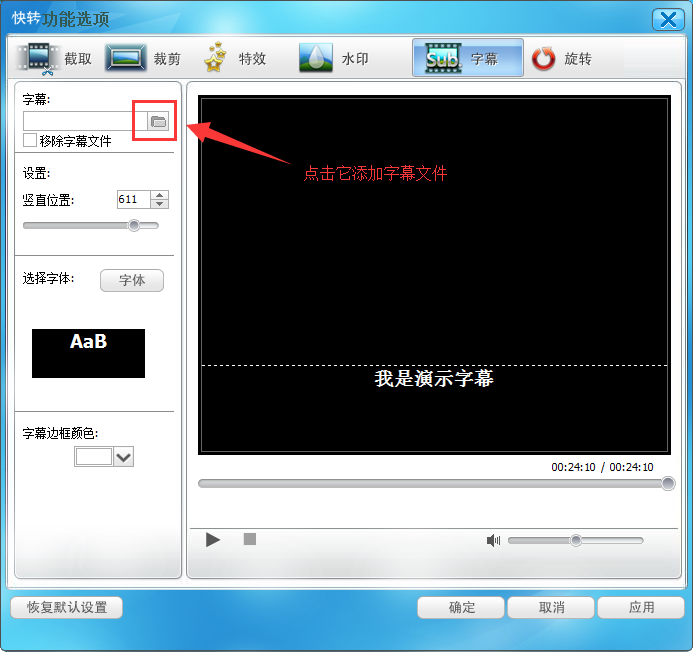Click the video seek bar handle
The width and height of the screenshot is (693, 652).
[668, 484]
